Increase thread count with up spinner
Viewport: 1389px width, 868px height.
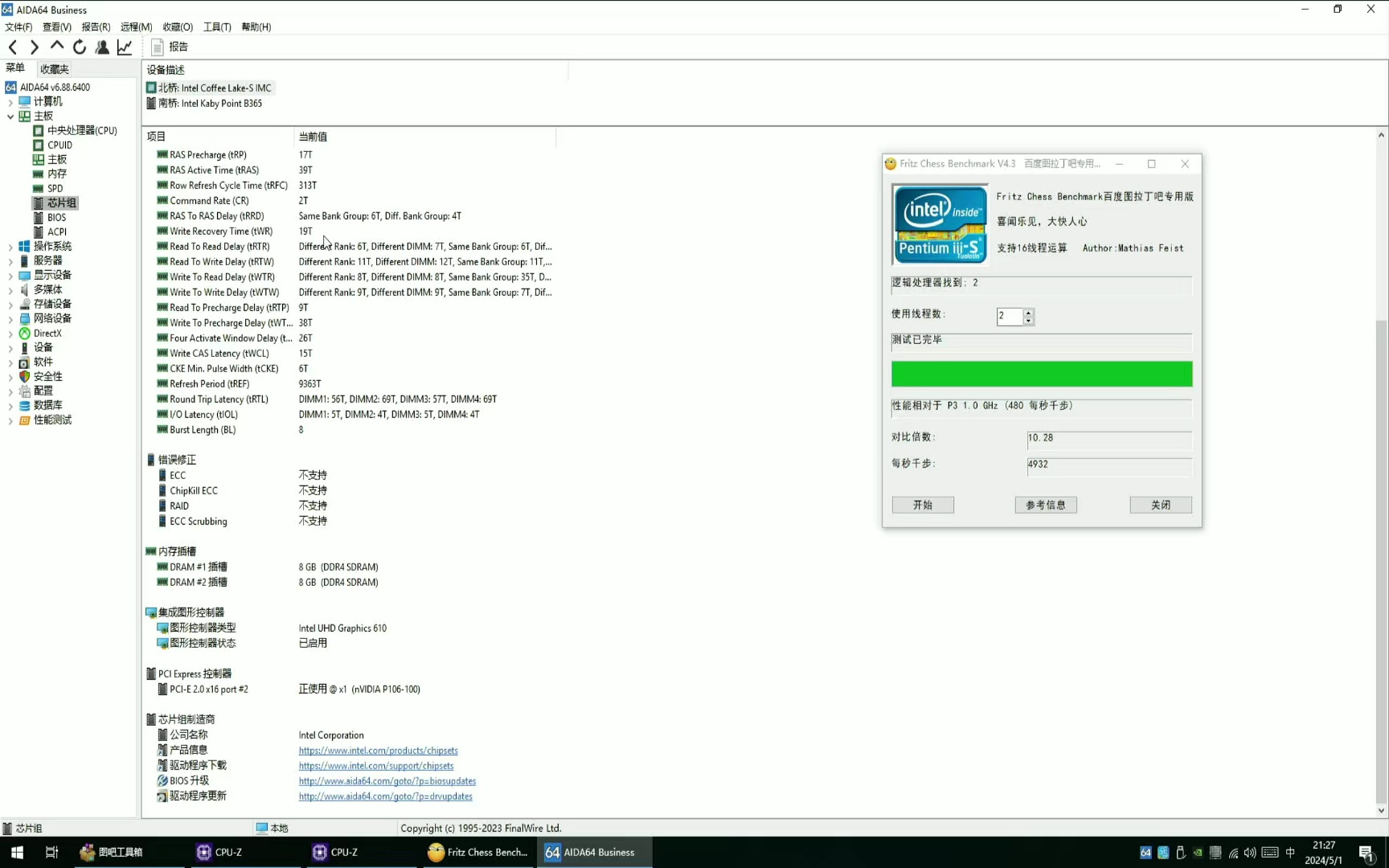1028,313
